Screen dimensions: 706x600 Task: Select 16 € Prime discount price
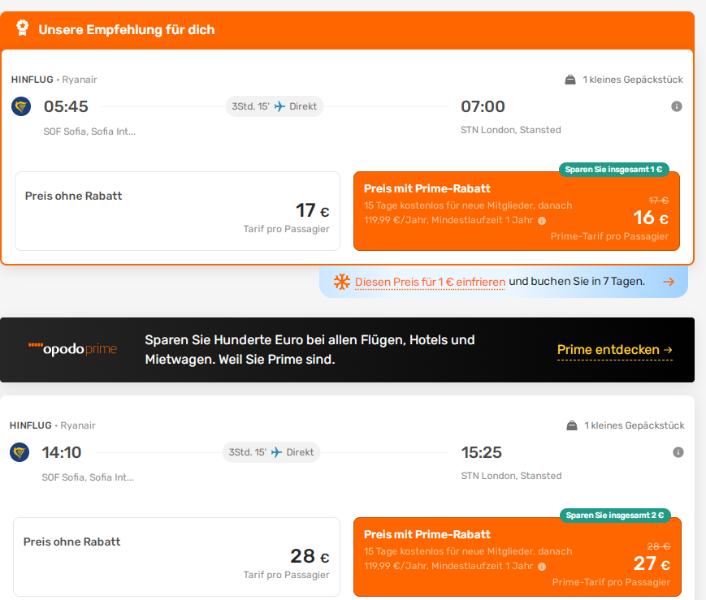point(516,211)
